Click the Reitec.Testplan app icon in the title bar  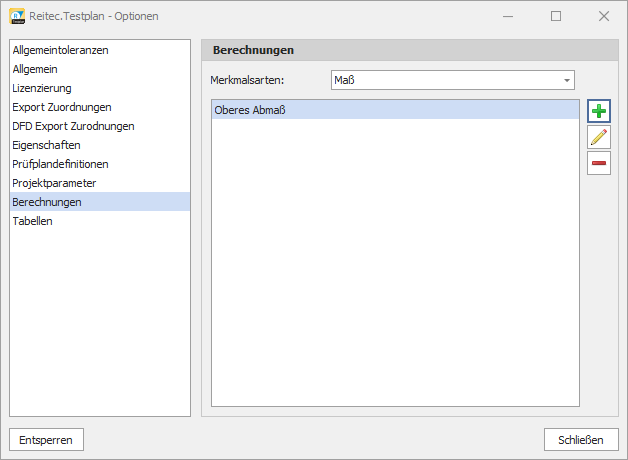click(x=17, y=16)
